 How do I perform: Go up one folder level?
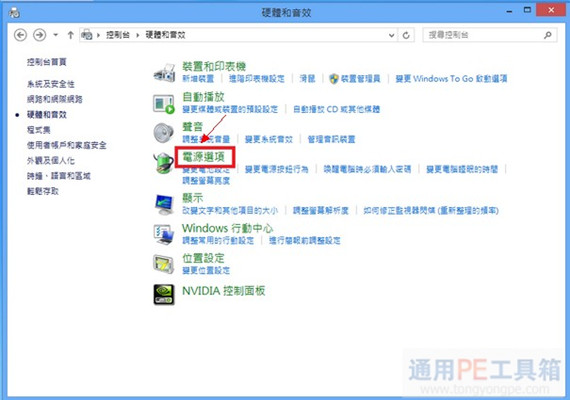[x=71, y=35]
